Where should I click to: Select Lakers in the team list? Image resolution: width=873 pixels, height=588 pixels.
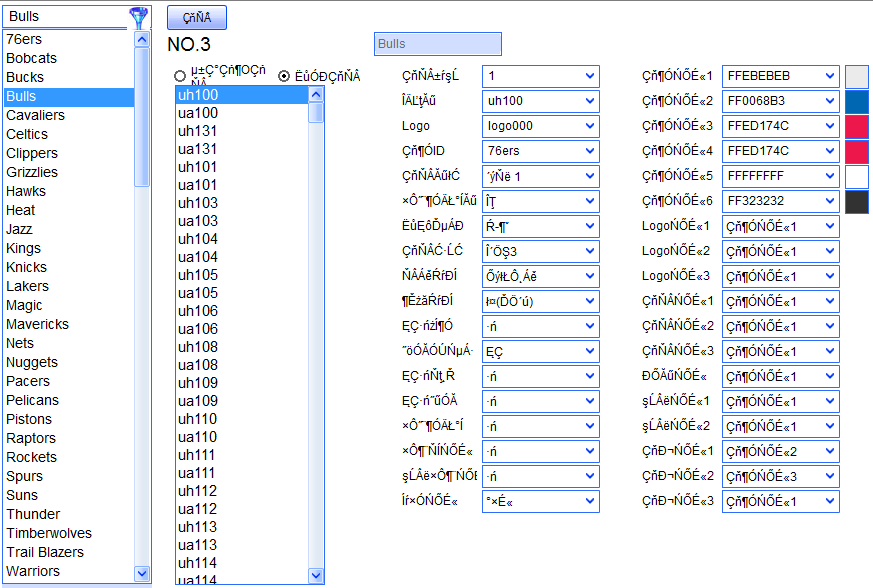point(68,286)
